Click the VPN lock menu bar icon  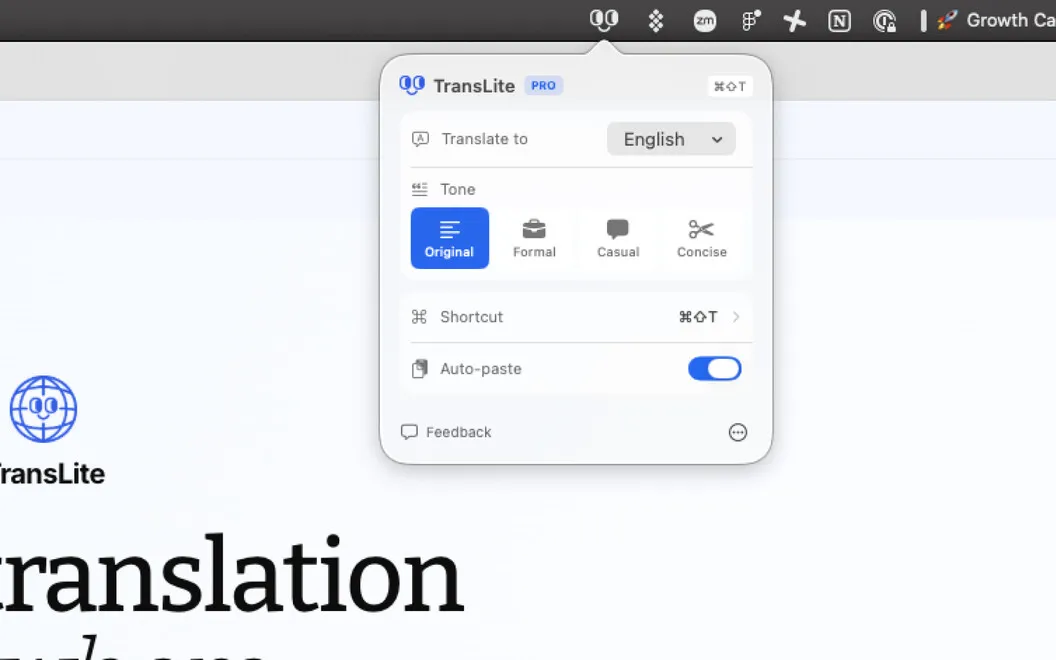884,21
